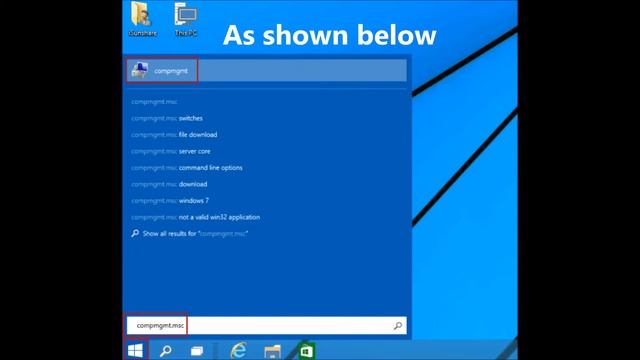Open the Windows Start button

pyautogui.click(x=135, y=351)
